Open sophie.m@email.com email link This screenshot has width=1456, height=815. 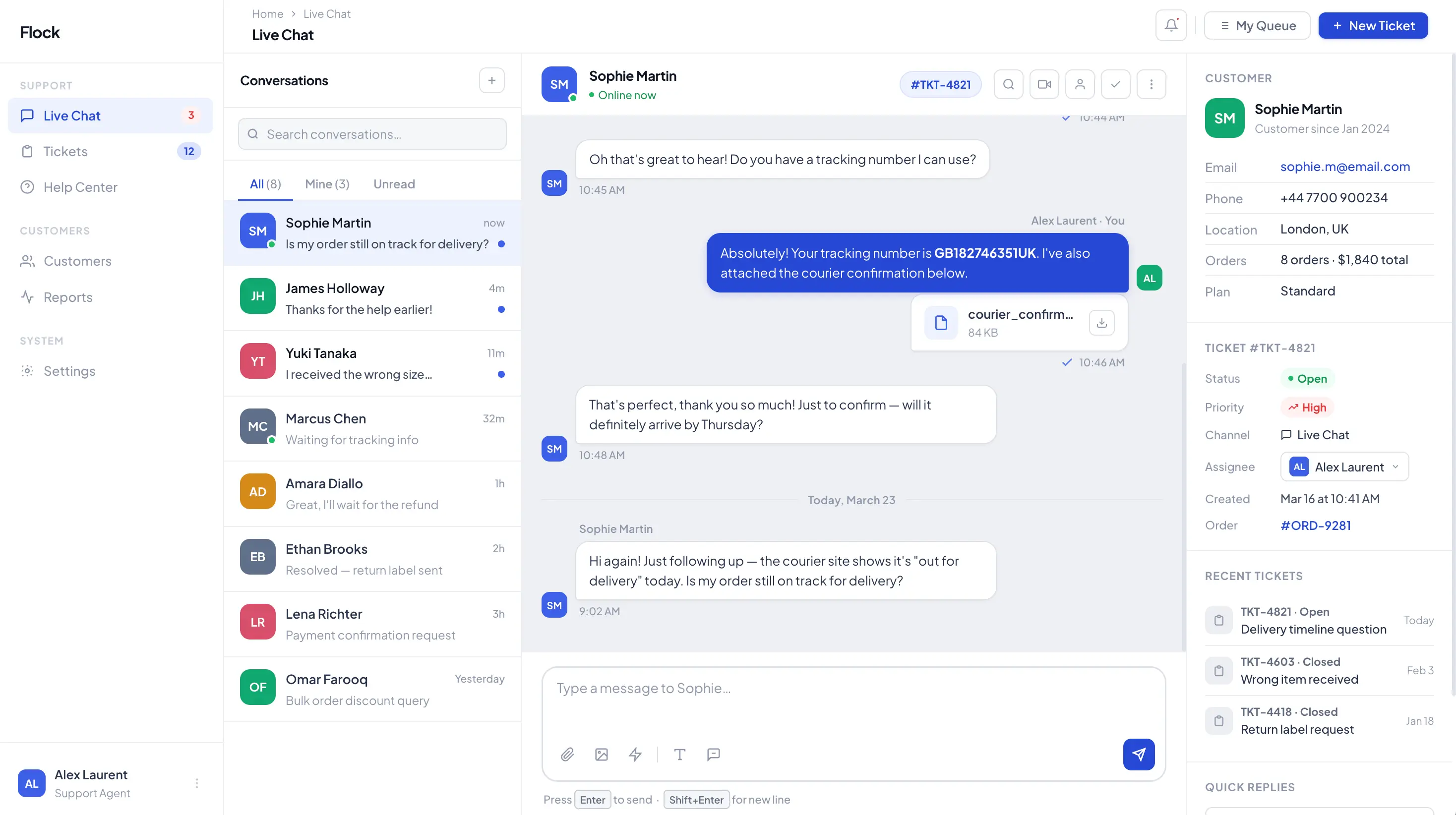click(1344, 167)
